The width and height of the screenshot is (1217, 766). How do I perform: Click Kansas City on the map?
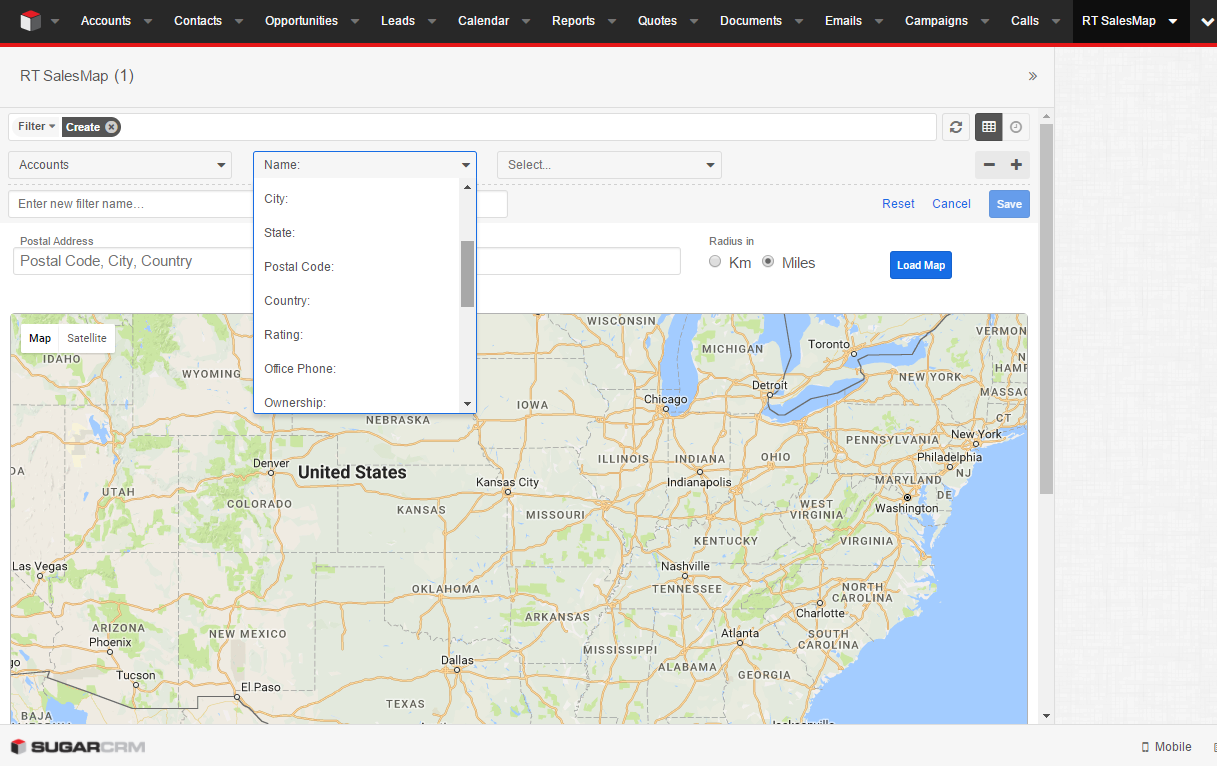click(x=507, y=482)
